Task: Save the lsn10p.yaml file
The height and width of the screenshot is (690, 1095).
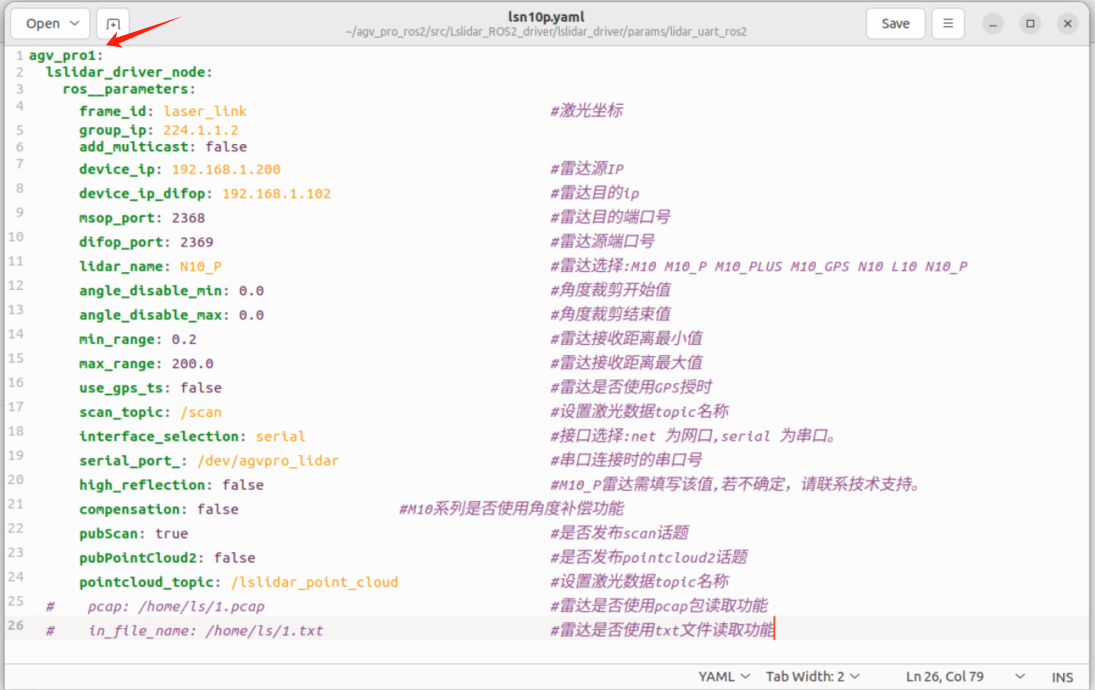Action: [895, 24]
